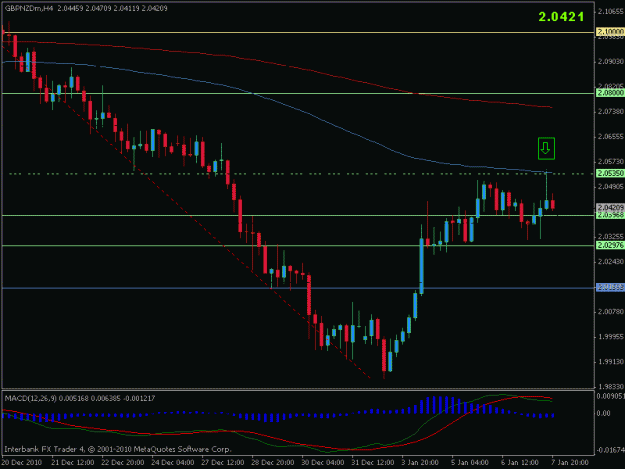Click the 0.009051 MACD scale value
625x469 pixels.
610,396
